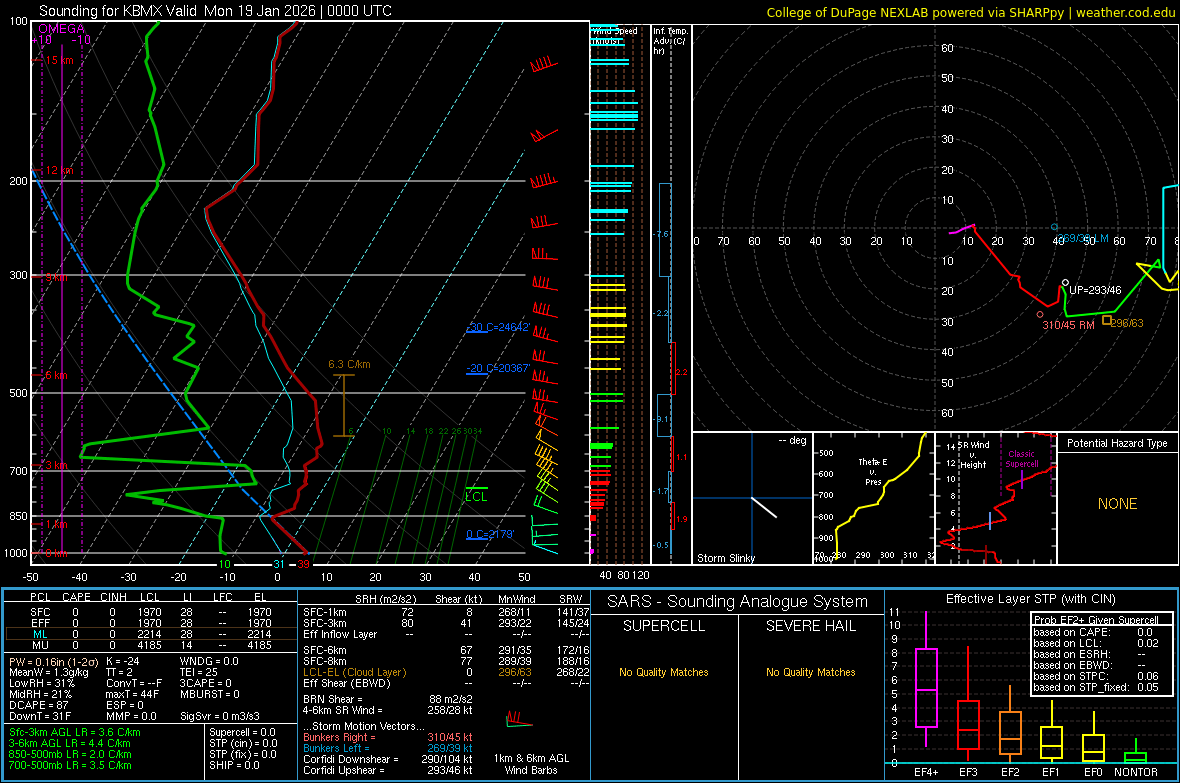Click the 'SFC-1km' kinematics row label

tap(324, 612)
